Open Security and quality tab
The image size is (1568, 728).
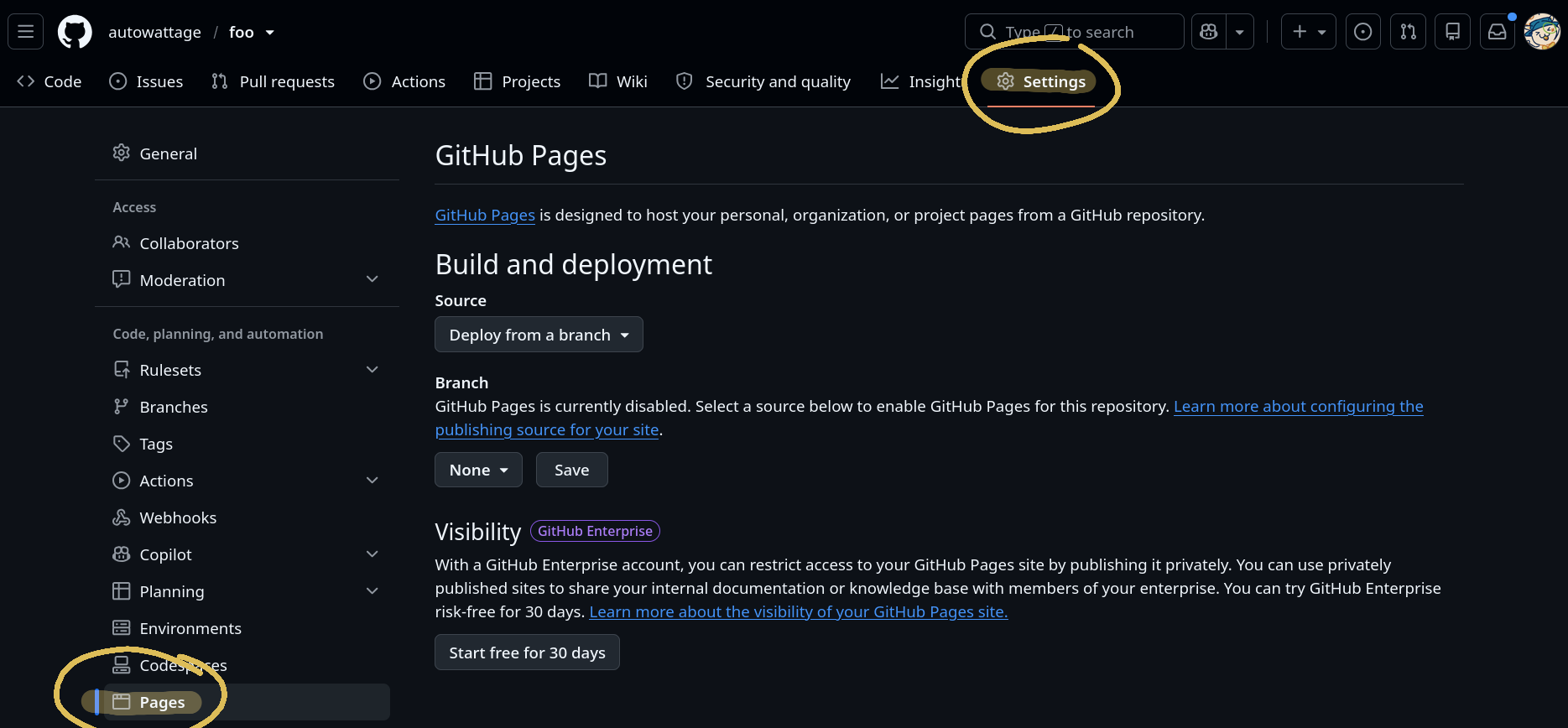tap(763, 81)
